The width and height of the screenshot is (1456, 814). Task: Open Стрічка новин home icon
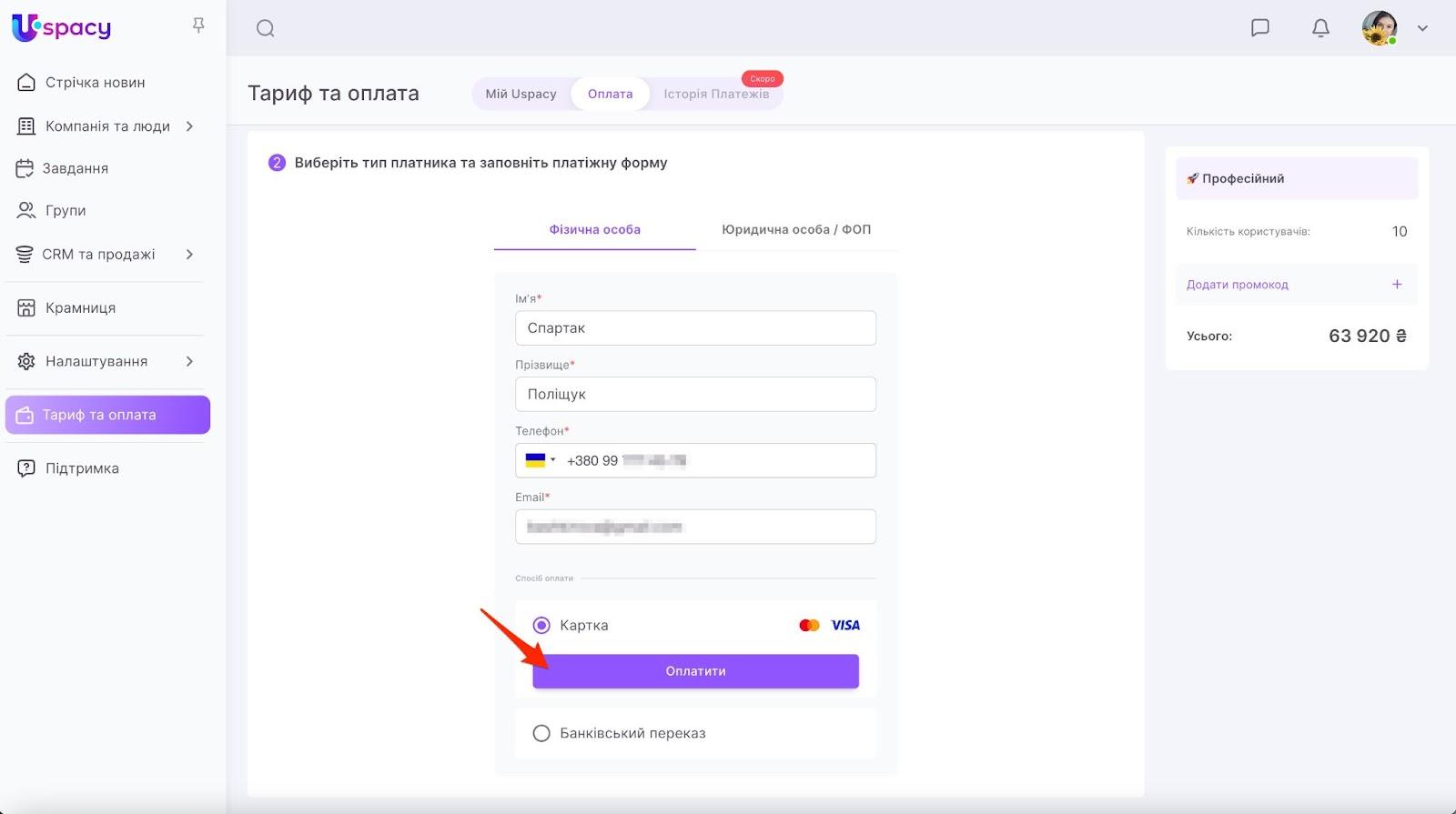[26, 83]
